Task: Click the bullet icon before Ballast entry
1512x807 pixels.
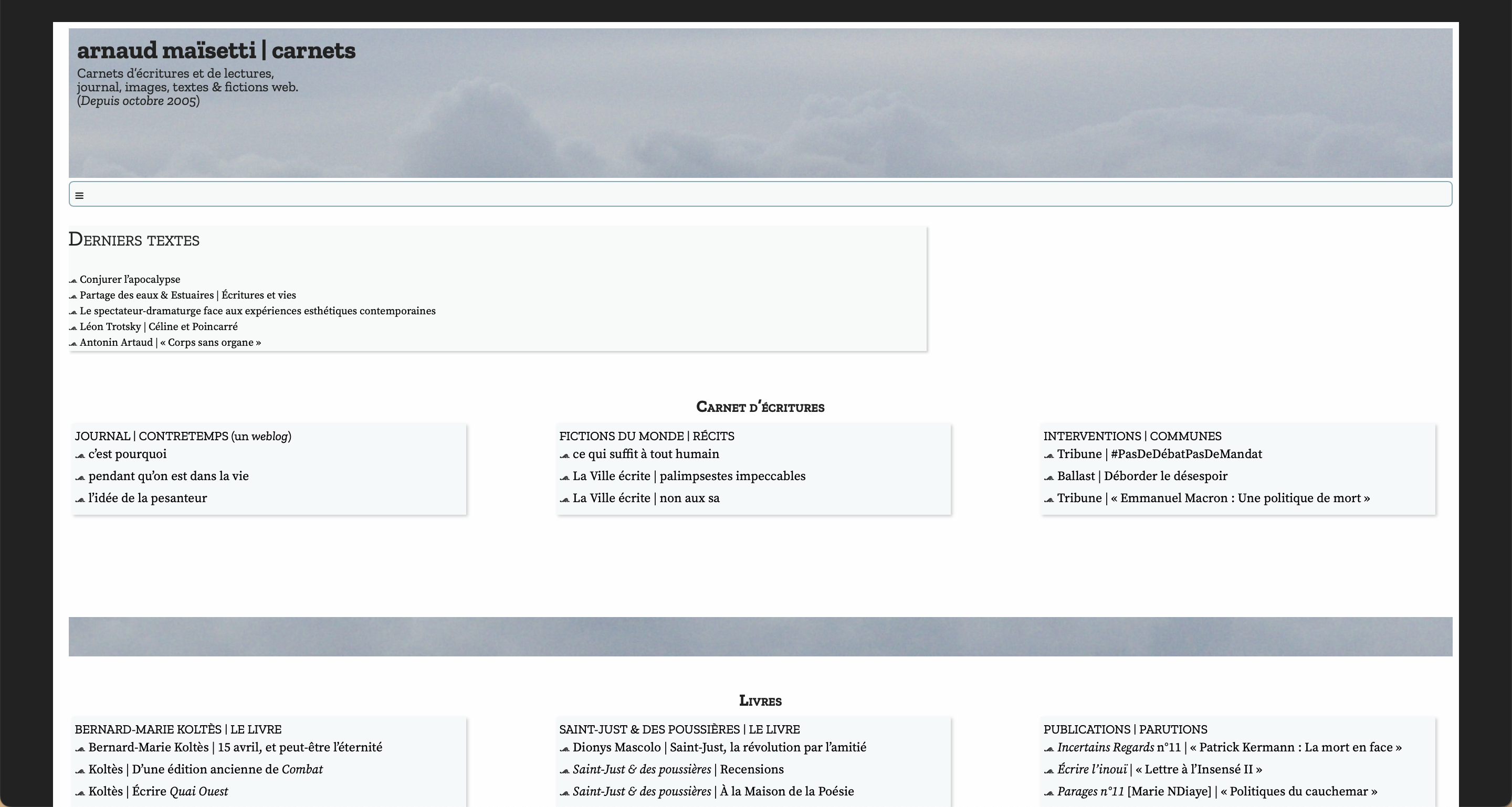Action: 1049,477
